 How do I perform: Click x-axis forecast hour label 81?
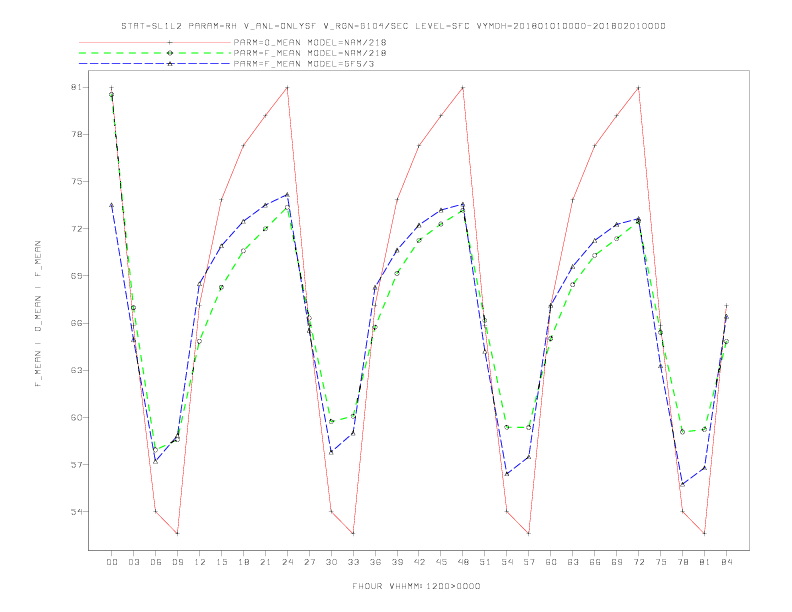click(705, 562)
